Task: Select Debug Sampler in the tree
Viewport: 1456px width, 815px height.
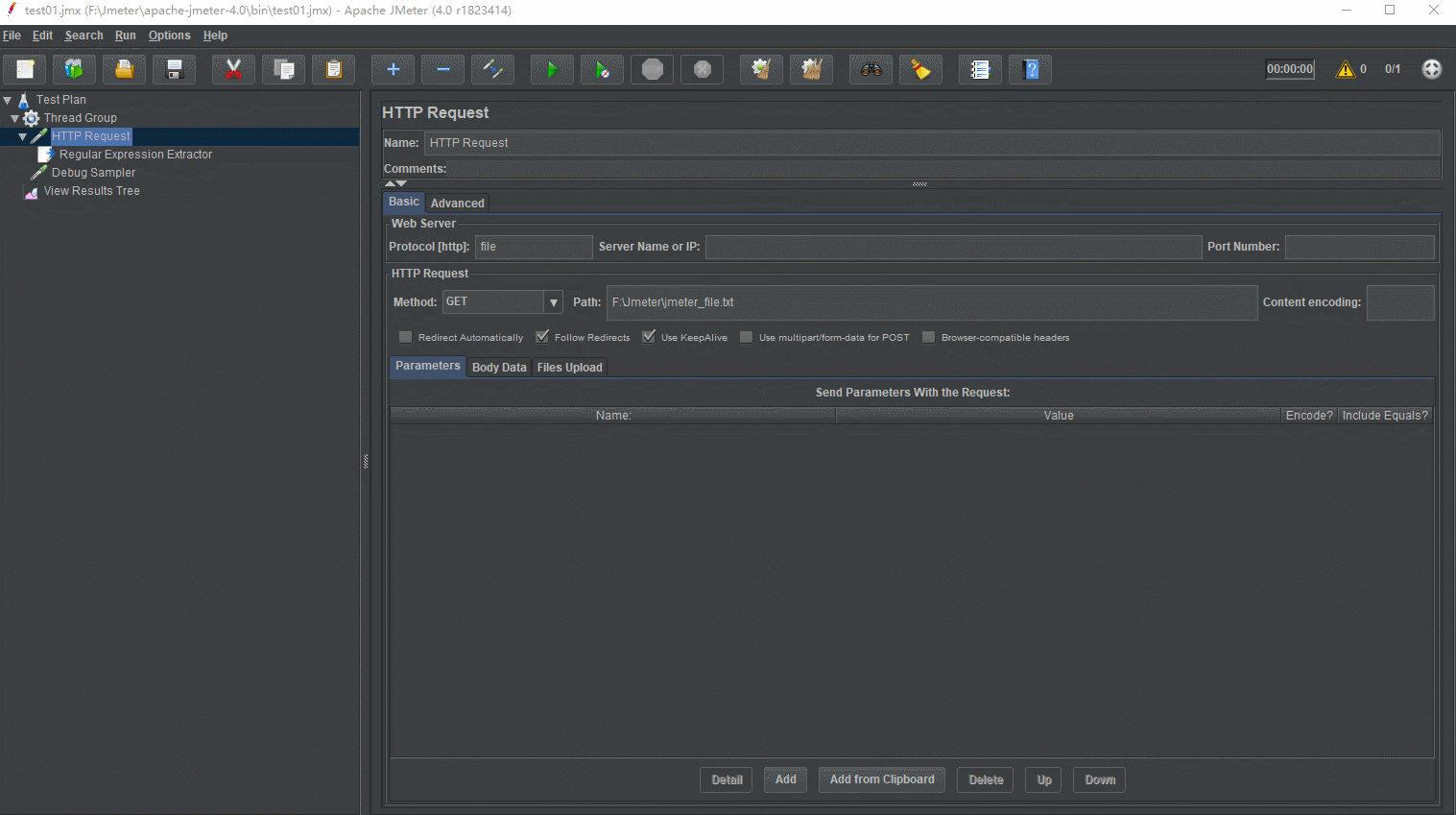Action: tap(93, 173)
